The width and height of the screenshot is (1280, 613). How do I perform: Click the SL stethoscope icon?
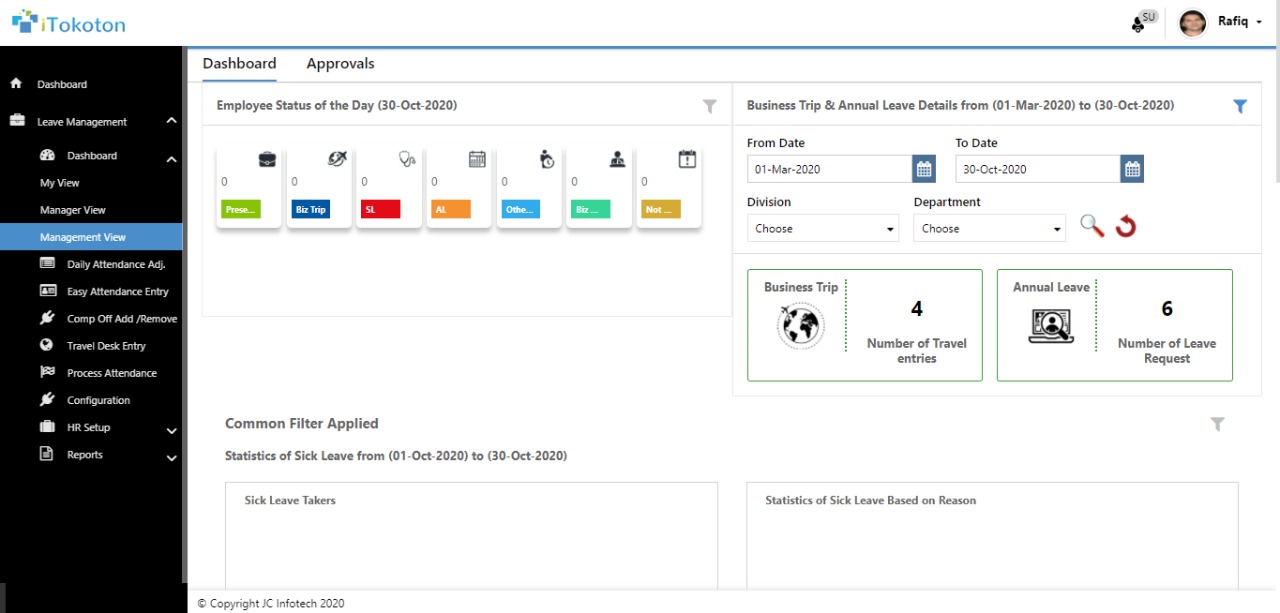(x=407, y=159)
